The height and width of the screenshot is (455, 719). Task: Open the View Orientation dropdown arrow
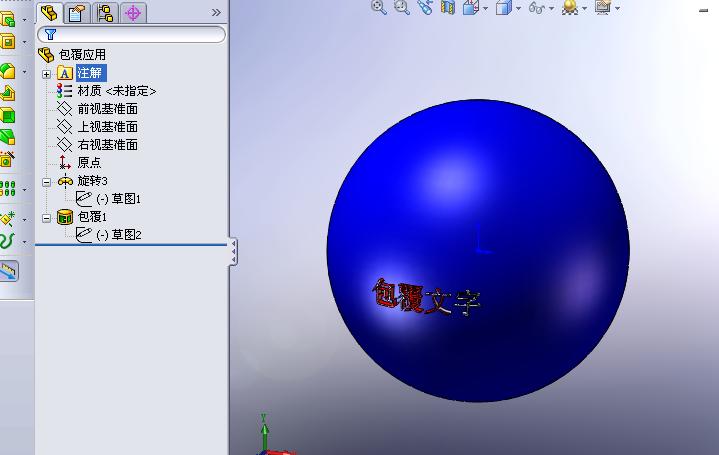coord(485,8)
